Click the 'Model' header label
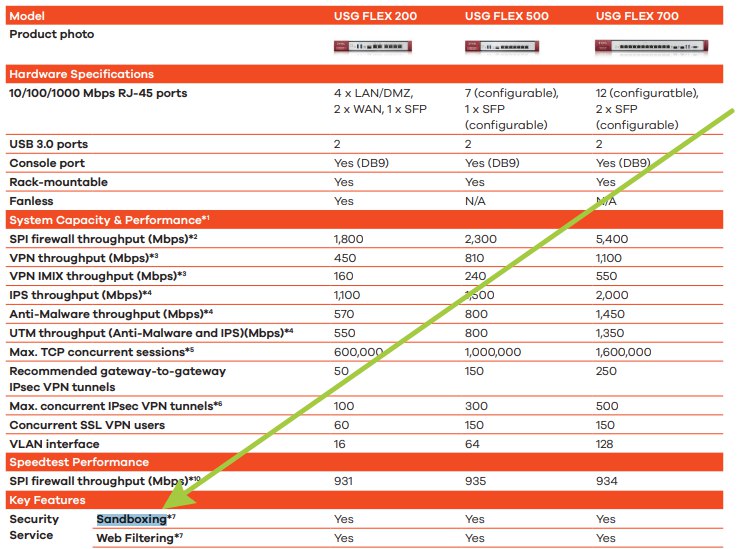749x549 pixels. point(27,16)
